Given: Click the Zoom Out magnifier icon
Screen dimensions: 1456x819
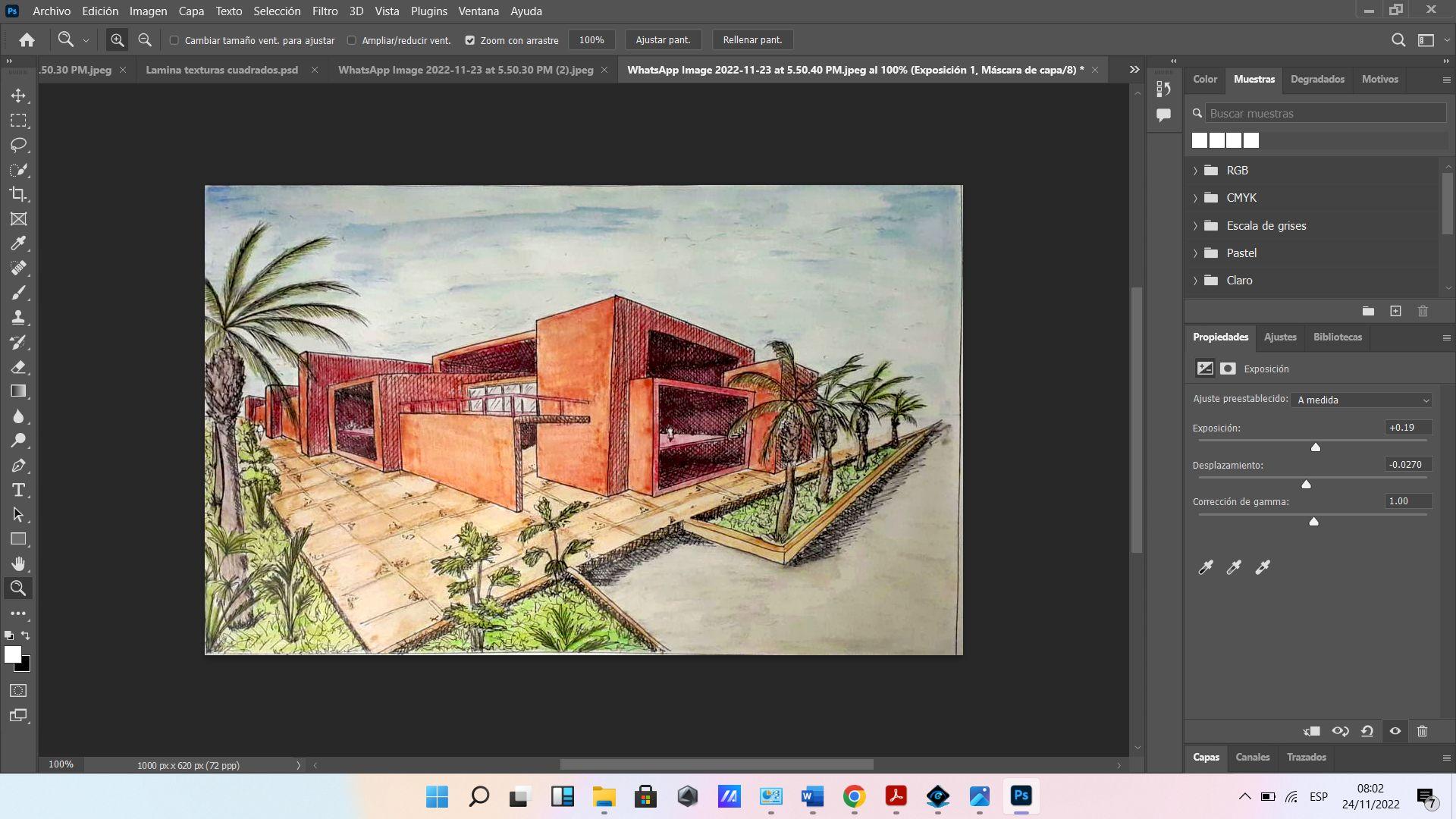Looking at the screenshot, I should [x=145, y=40].
